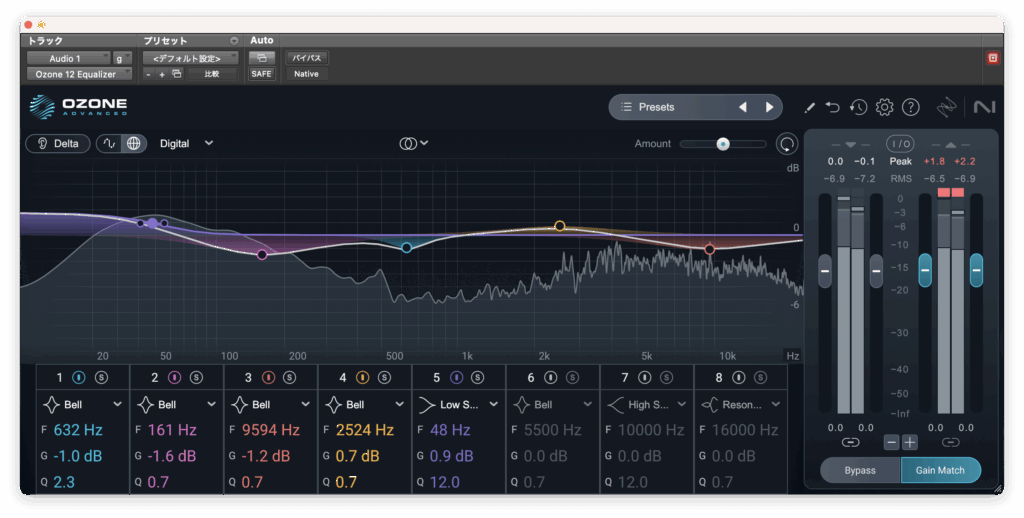Open the stereo channel mode dropdown
This screenshot has width=1024, height=518.
pos(413,143)
